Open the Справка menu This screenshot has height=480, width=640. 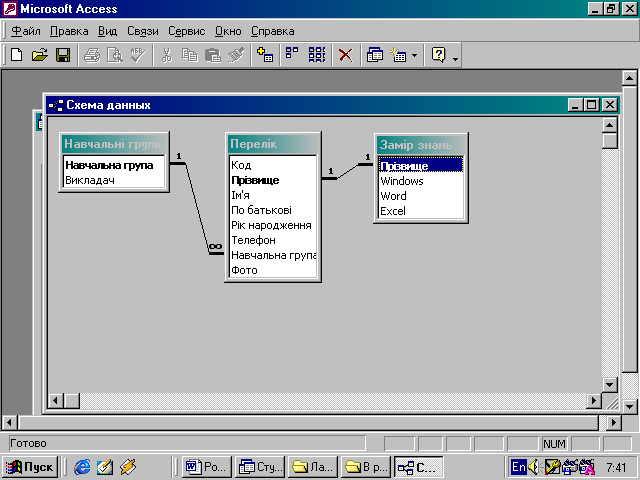273,31
